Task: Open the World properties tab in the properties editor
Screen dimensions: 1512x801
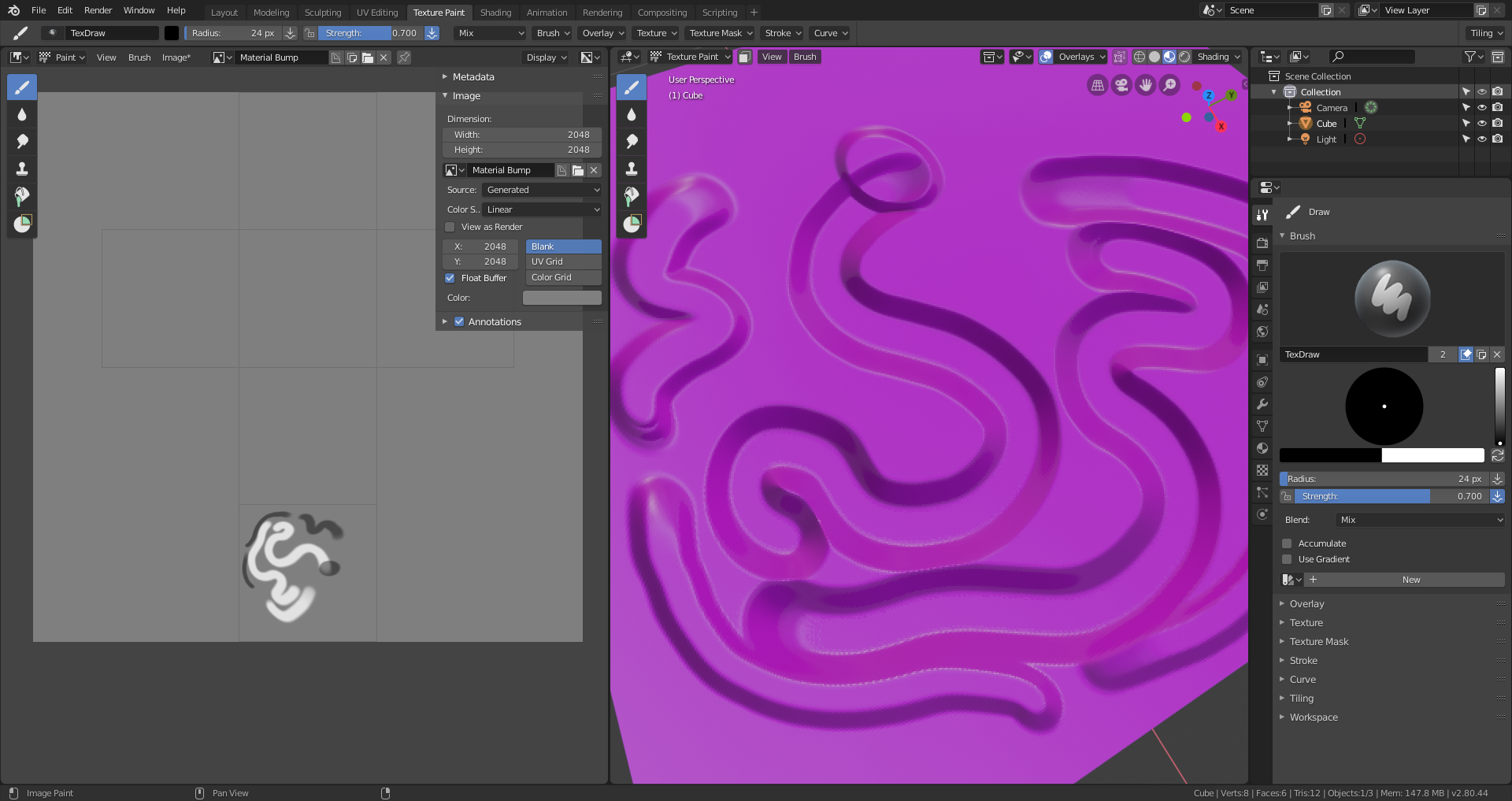Action: click(1262, 332)
